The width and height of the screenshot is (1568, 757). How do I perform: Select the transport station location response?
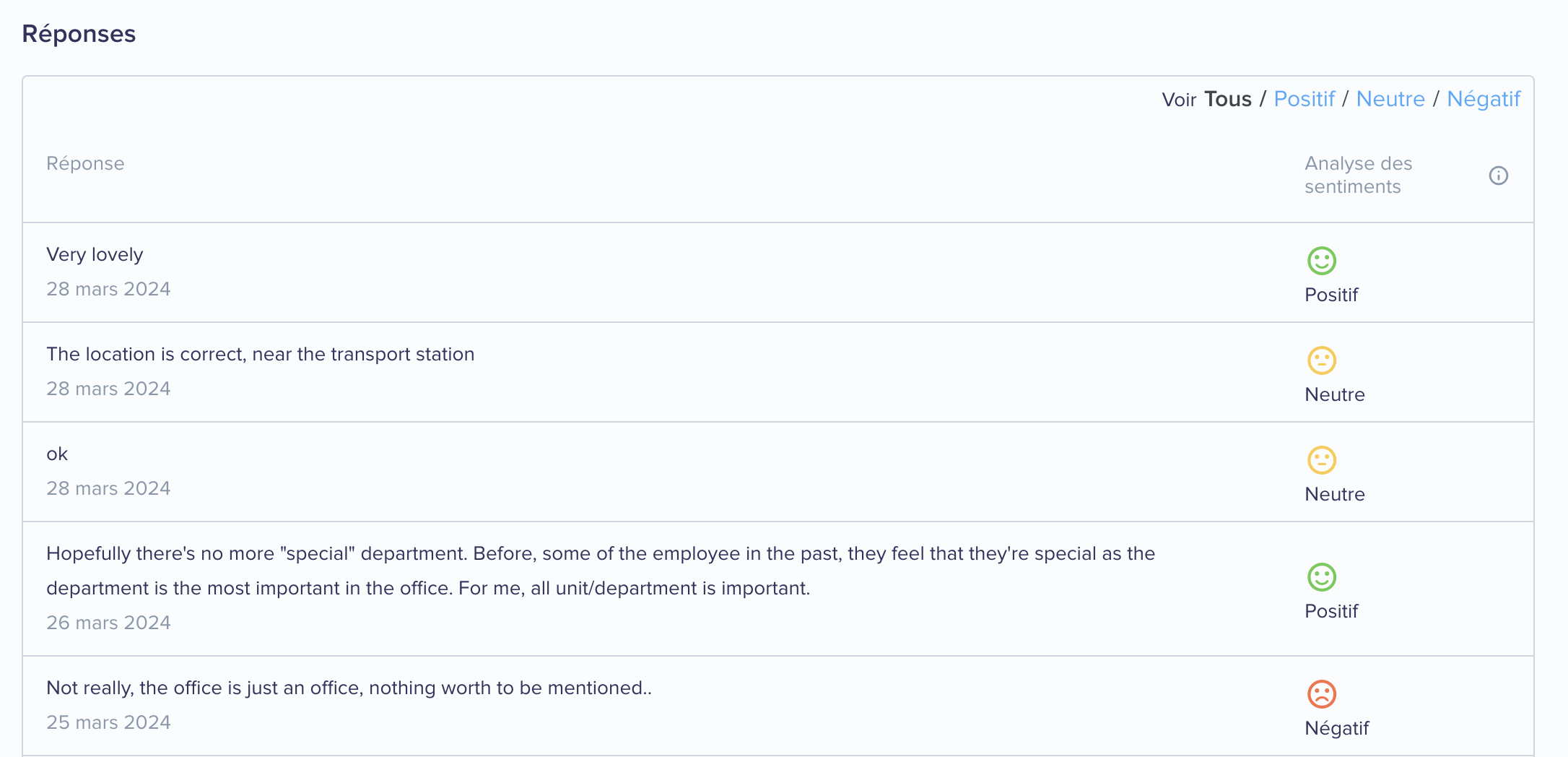260,354
